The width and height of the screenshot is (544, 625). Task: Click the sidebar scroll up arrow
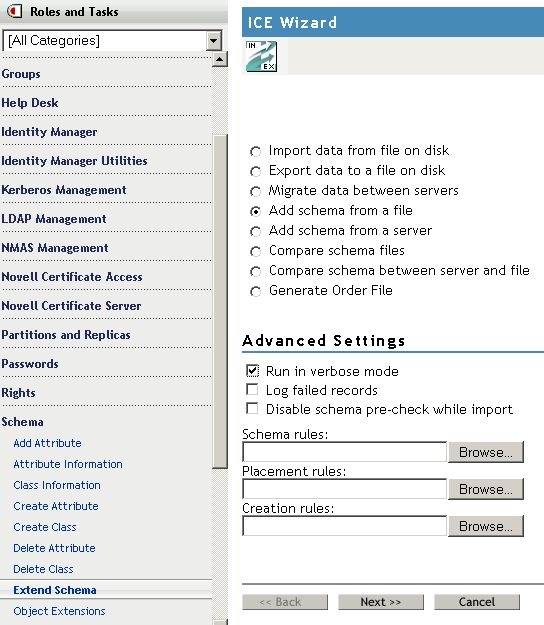[220, 59]
